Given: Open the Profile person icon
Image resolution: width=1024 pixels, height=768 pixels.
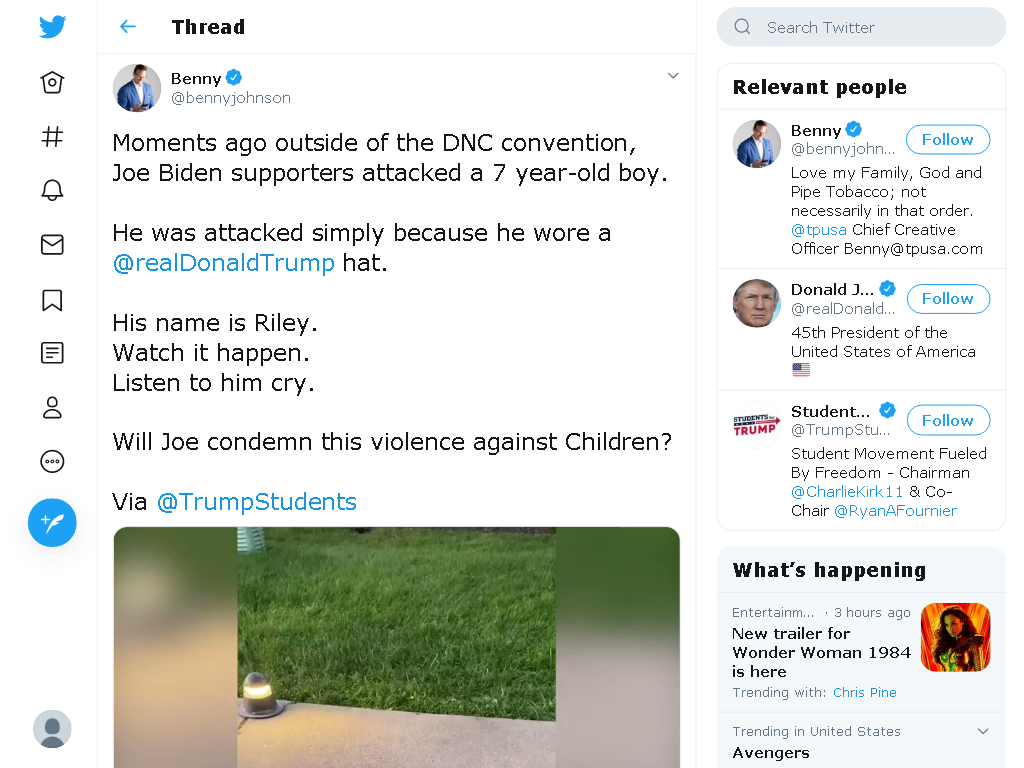Looking at the screenshot, I should [x=52, y=408].
